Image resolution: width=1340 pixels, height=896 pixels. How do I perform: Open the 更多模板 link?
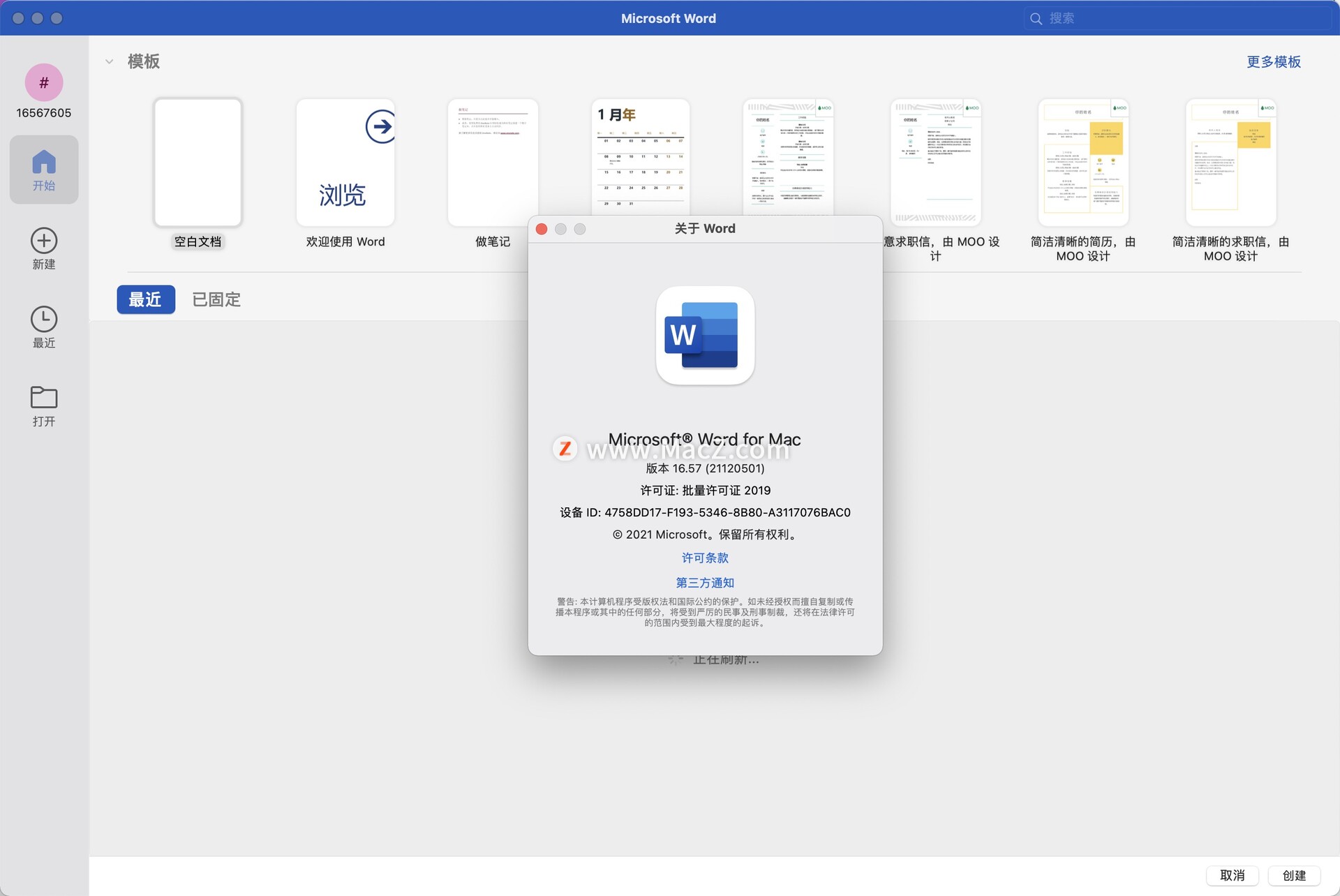[1274, 61]
